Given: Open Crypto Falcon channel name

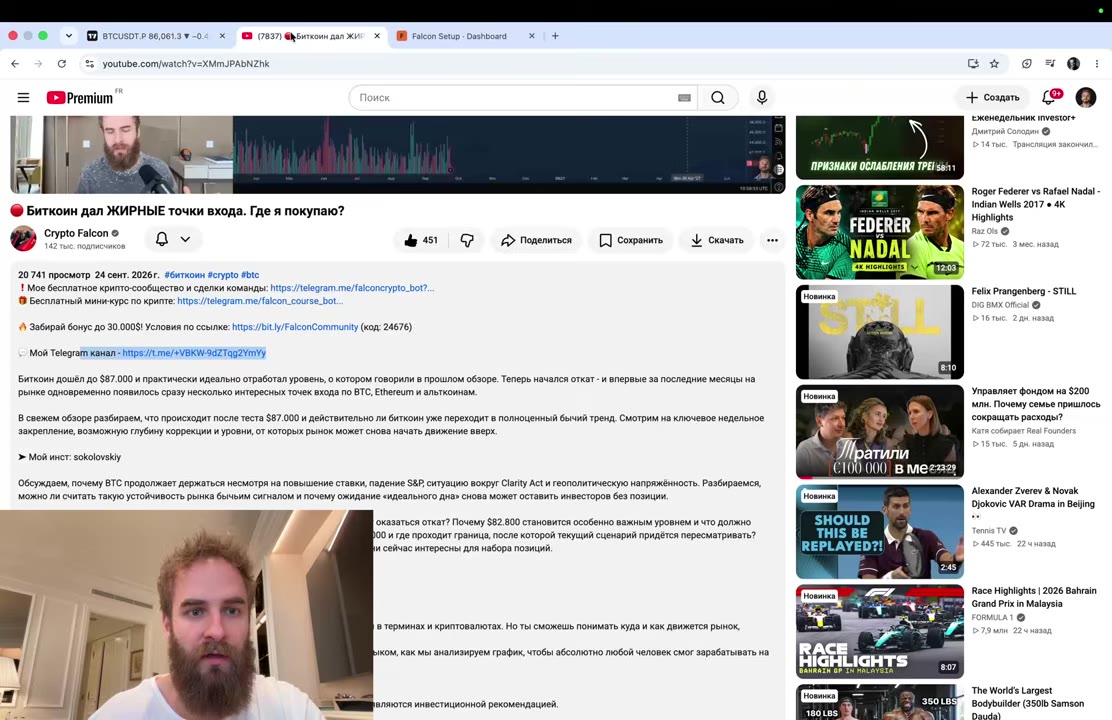Looking at the screenshot, I should pyautogui.click(x=76, y=233).
